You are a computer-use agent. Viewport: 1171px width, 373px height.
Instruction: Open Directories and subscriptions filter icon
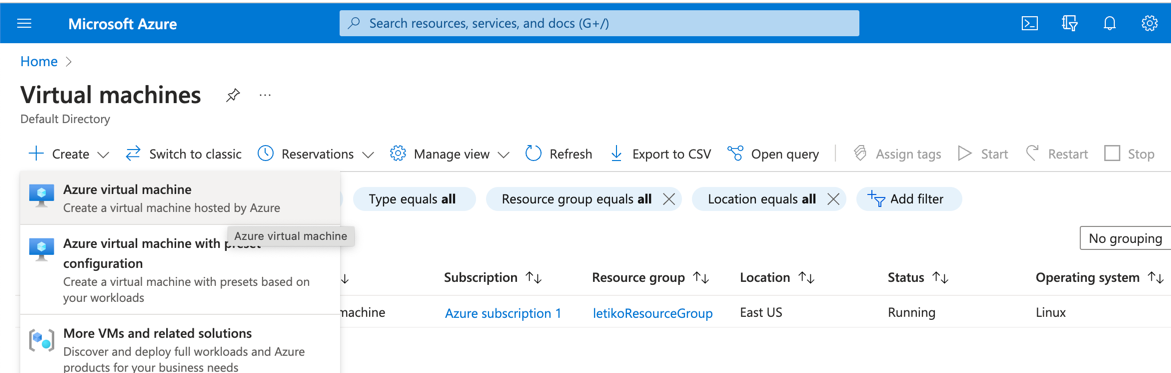click(x=1069, y=23)
